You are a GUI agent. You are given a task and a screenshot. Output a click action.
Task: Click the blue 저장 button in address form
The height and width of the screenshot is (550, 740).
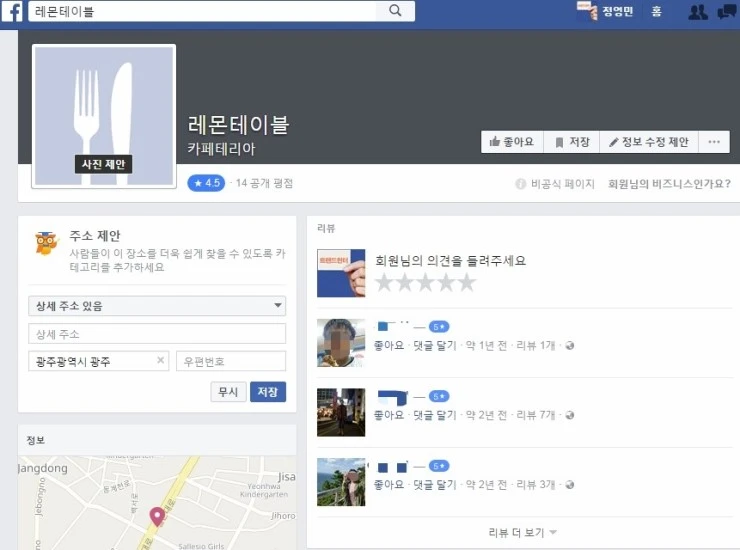pyautogui.click(x=268, y=392)
